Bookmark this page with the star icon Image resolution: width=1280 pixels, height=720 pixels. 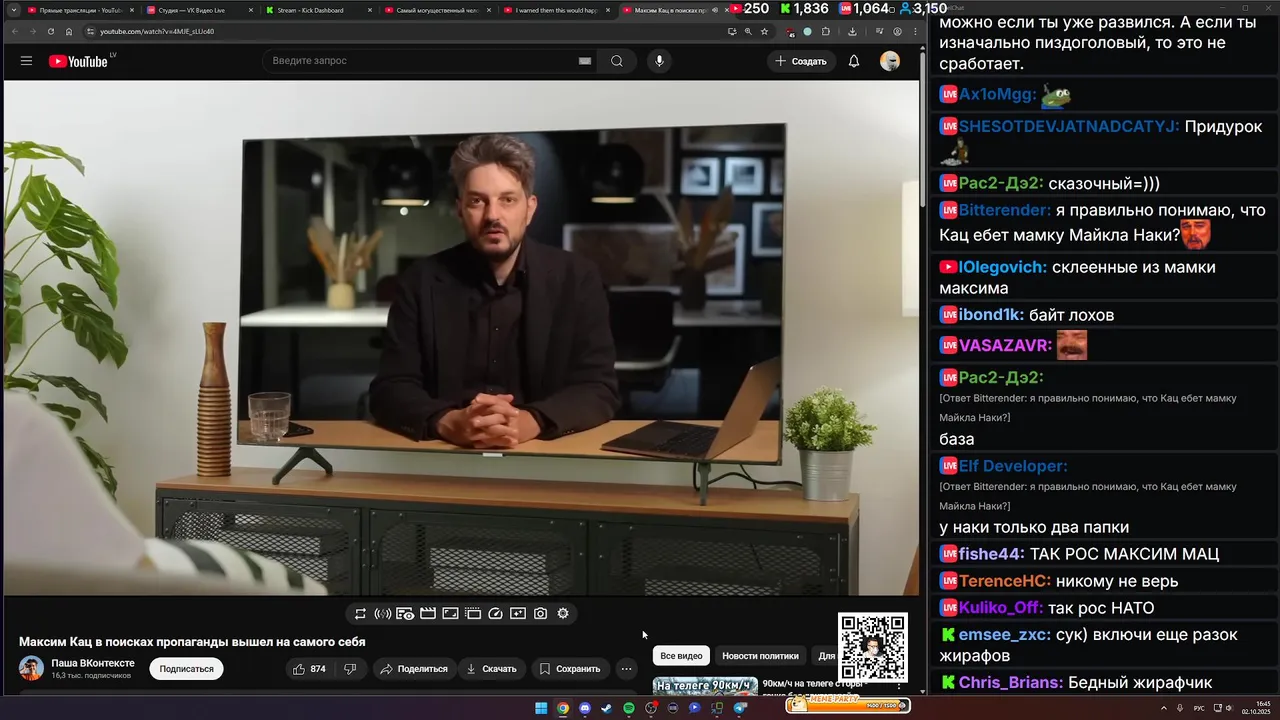click(x=764, y=31)
